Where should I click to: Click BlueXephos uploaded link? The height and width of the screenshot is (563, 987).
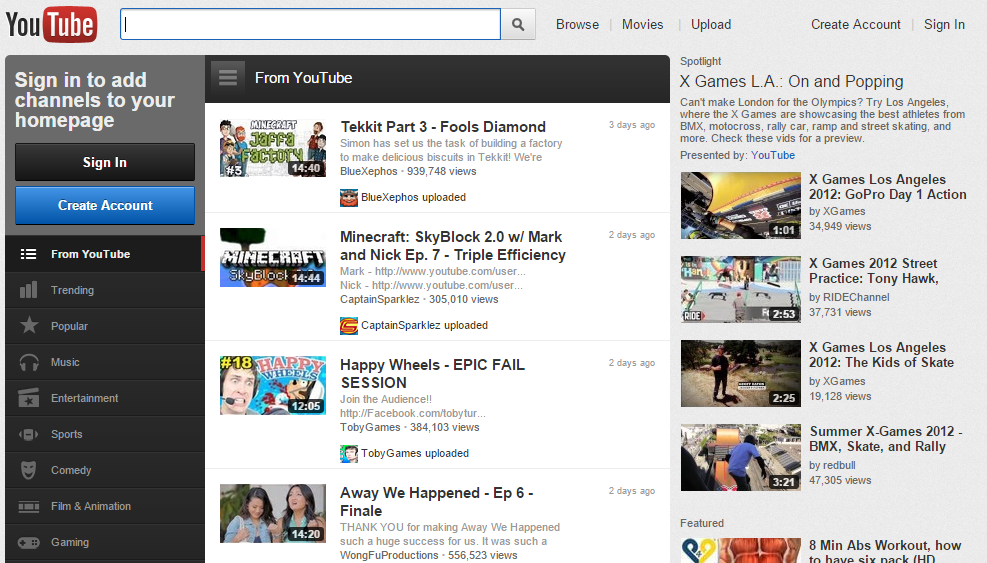click(x=413, y=198)
